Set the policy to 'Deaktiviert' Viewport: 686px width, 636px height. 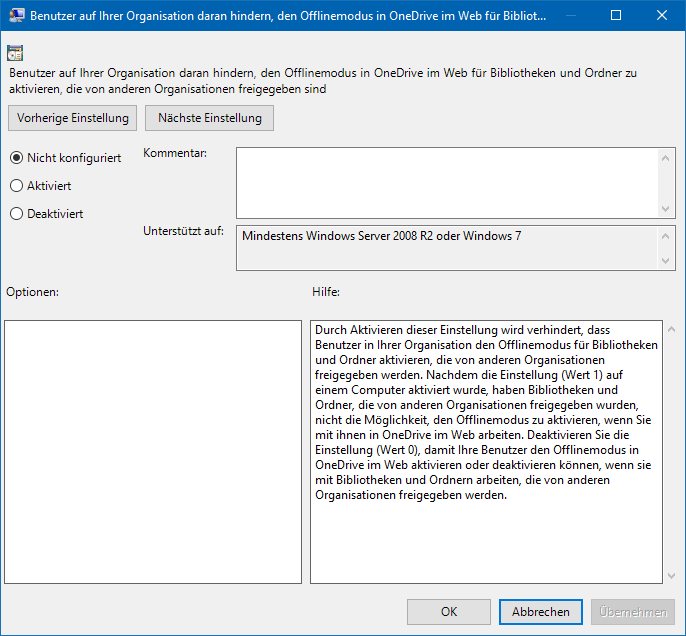click(x=16, y=214)
